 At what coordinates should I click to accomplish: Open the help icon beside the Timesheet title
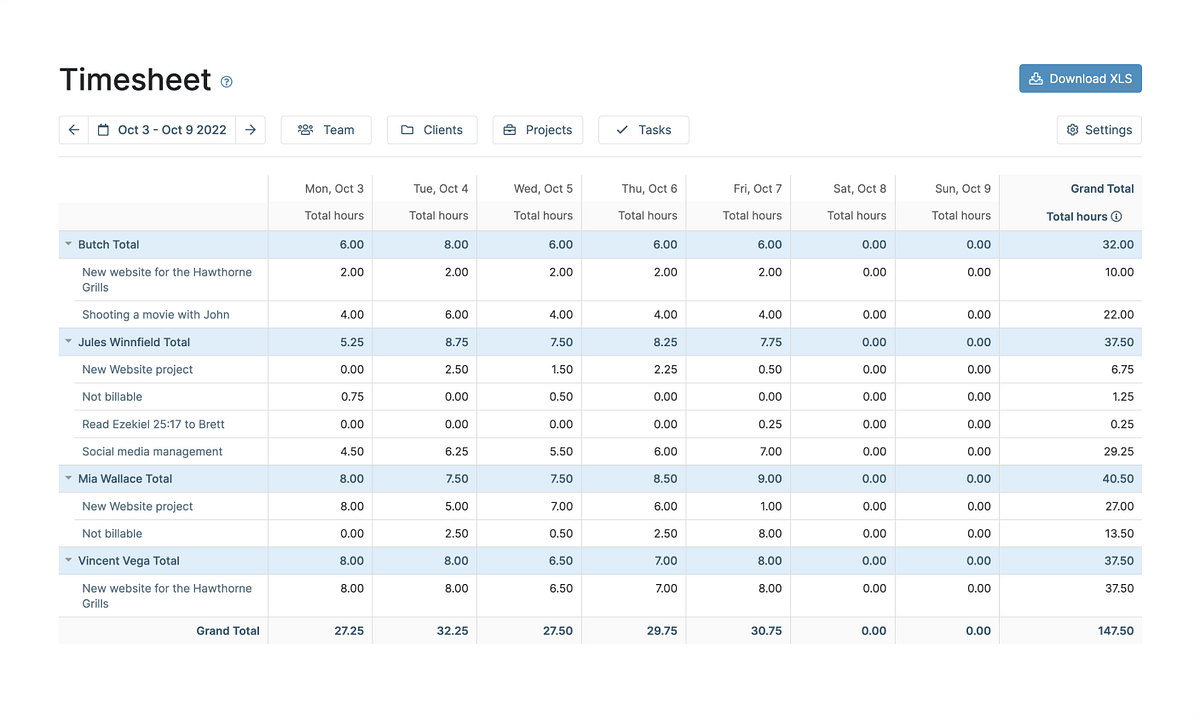click(226, 82)
